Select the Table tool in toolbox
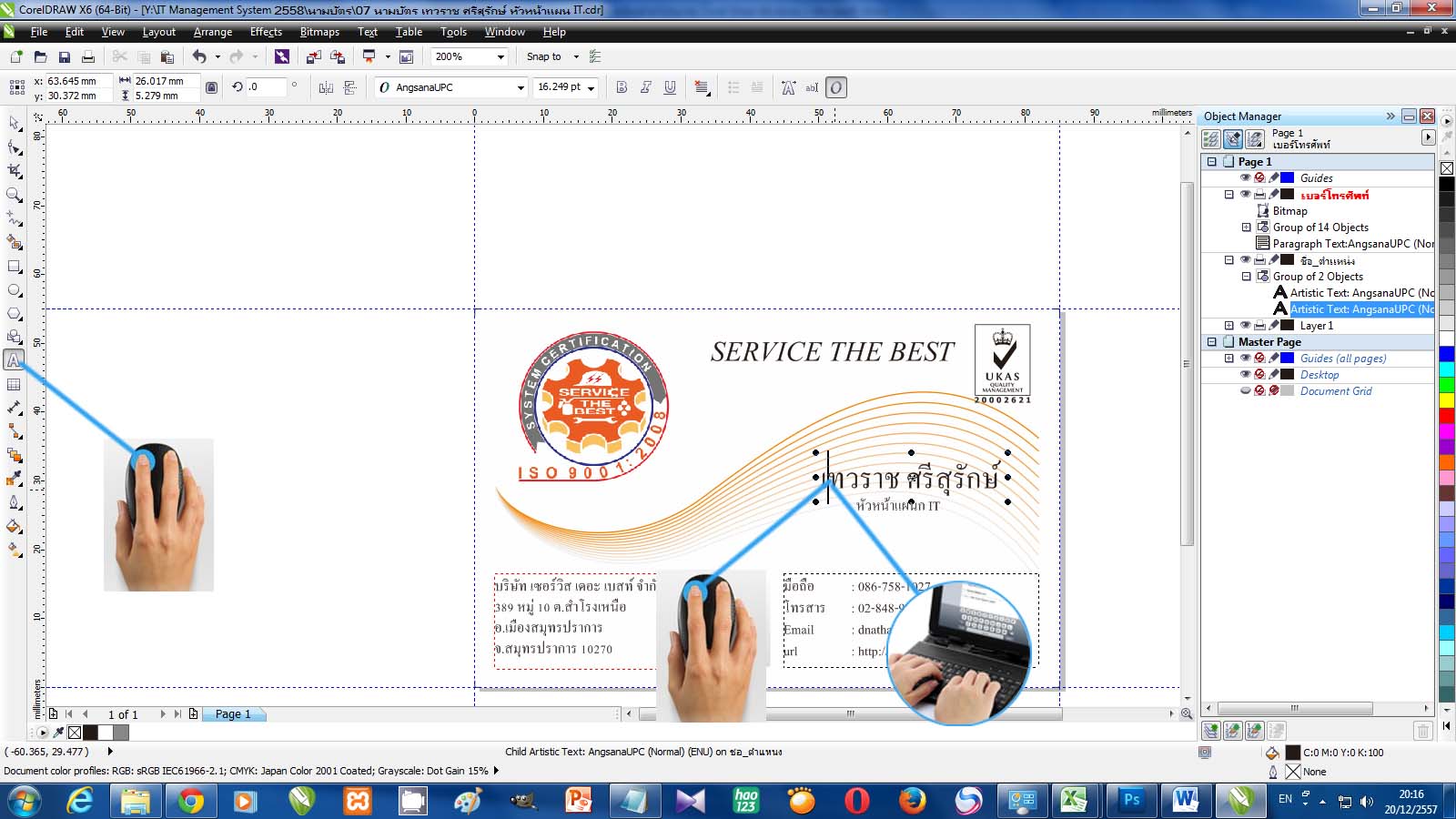The height and width of the screenshot is (819, 1456). pyautogui.click(x=14, y=384)
